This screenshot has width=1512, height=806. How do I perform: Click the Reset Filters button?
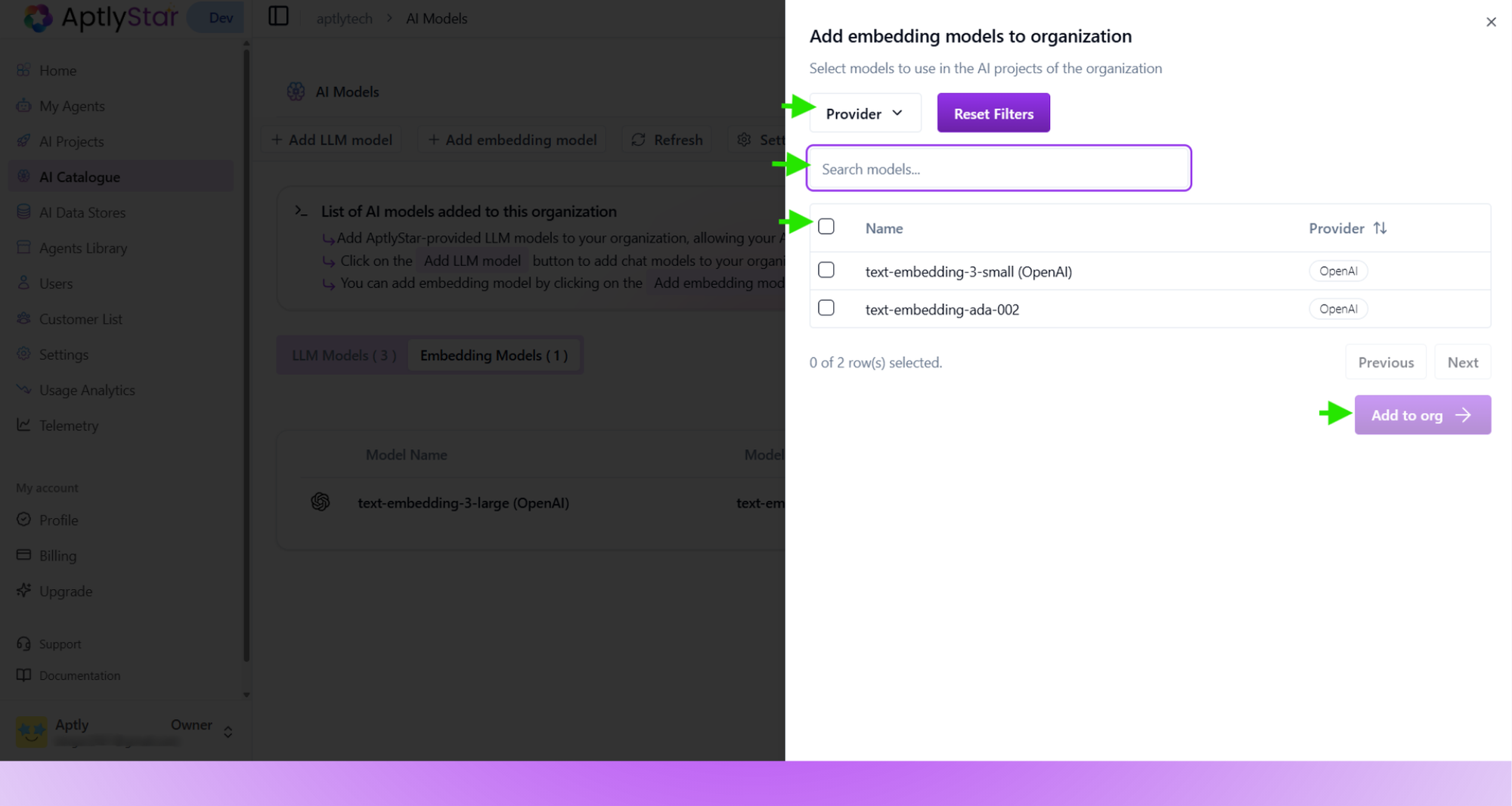click(993, 113)
